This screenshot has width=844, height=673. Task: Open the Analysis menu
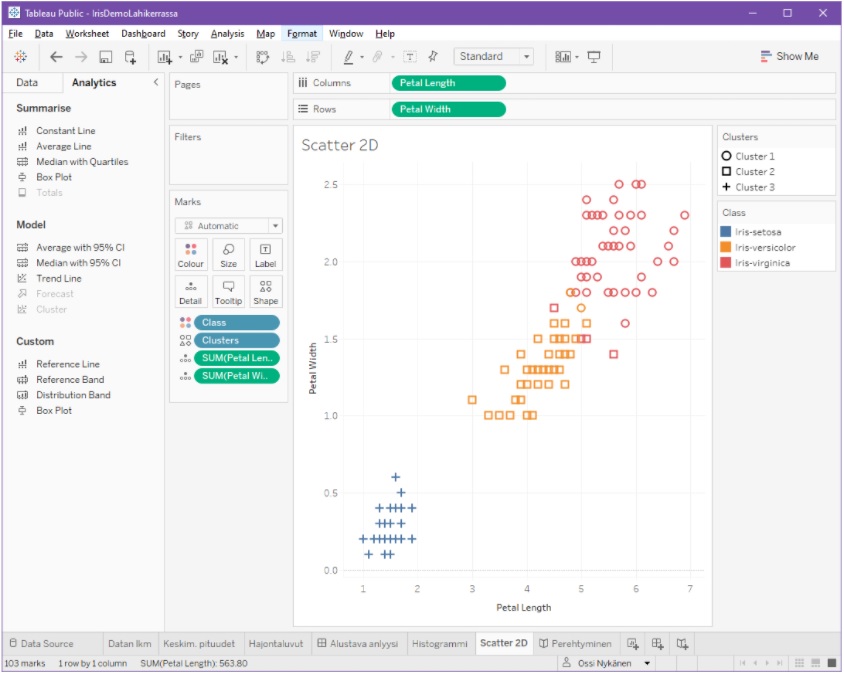tap(227, 33)
